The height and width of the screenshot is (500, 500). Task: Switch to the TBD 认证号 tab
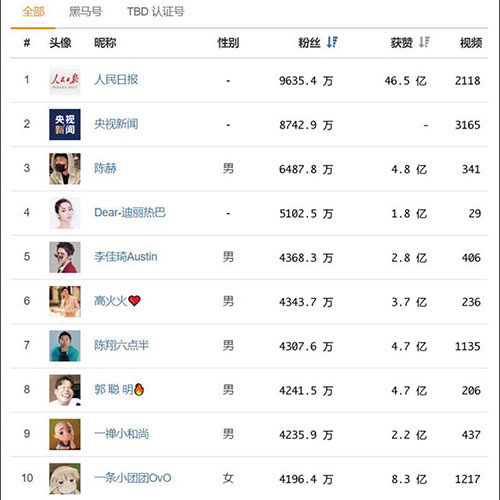[155, 12]
